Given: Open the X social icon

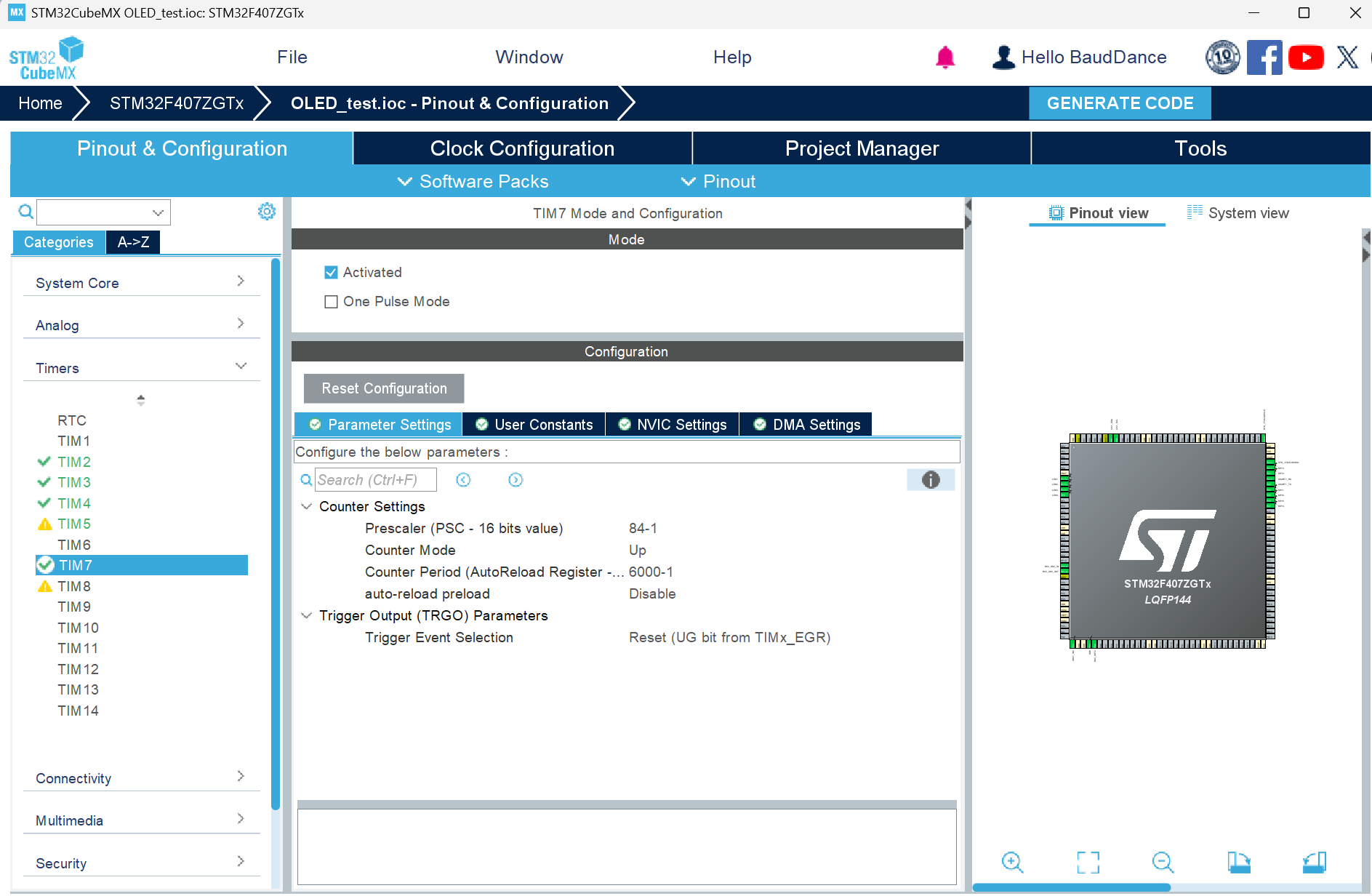Looking at the screenshot, I should coord(1347,57).
